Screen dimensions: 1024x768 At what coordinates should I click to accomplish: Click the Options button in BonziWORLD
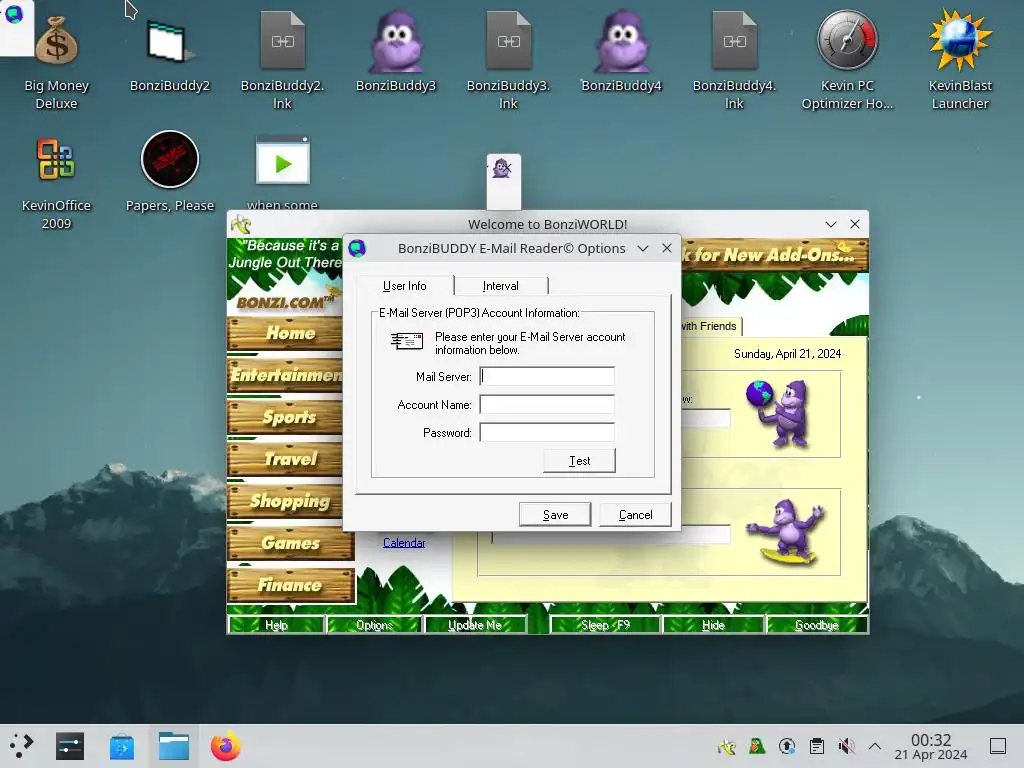point(374,625)
